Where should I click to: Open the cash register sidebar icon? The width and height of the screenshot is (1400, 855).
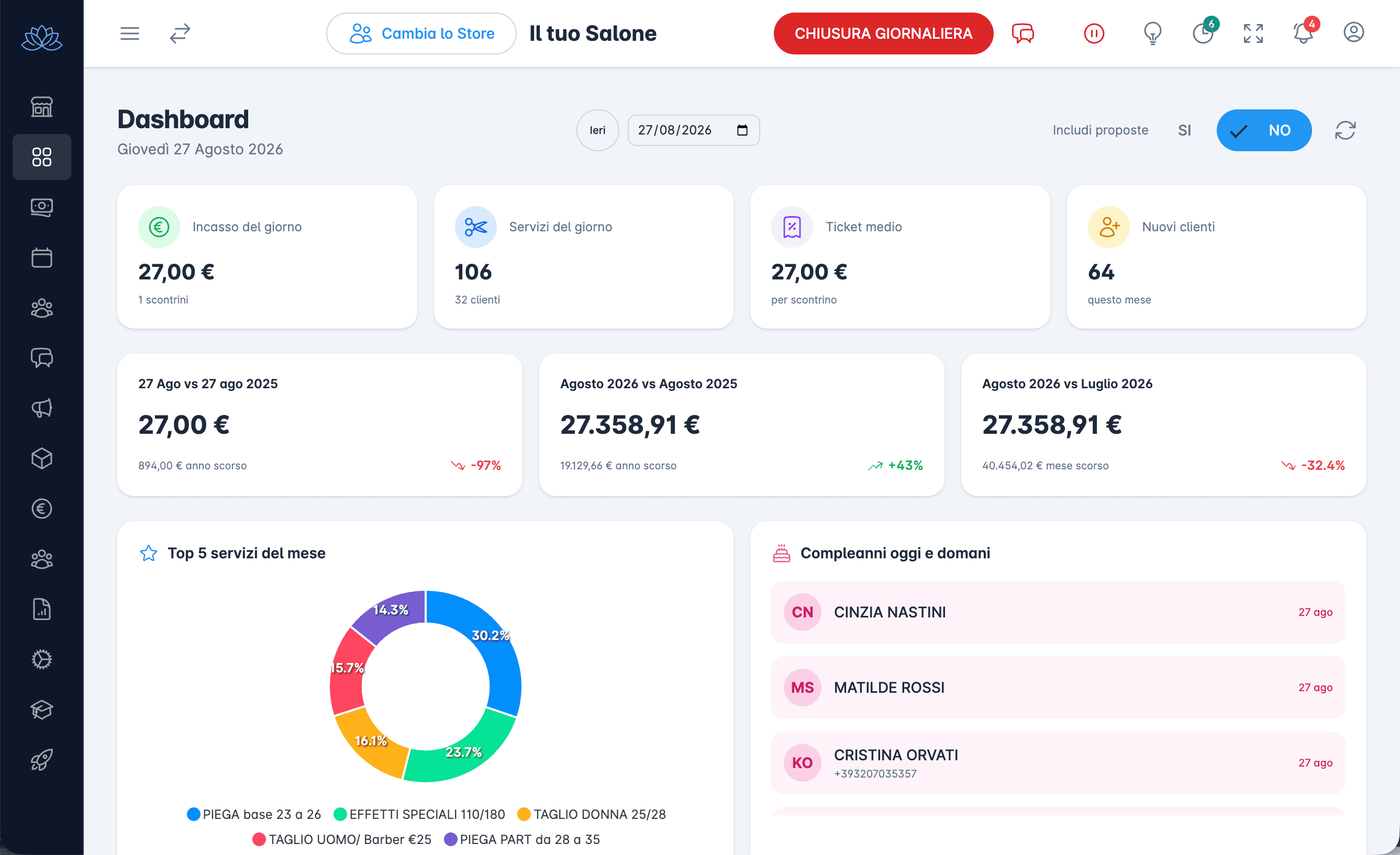[41, 207]
